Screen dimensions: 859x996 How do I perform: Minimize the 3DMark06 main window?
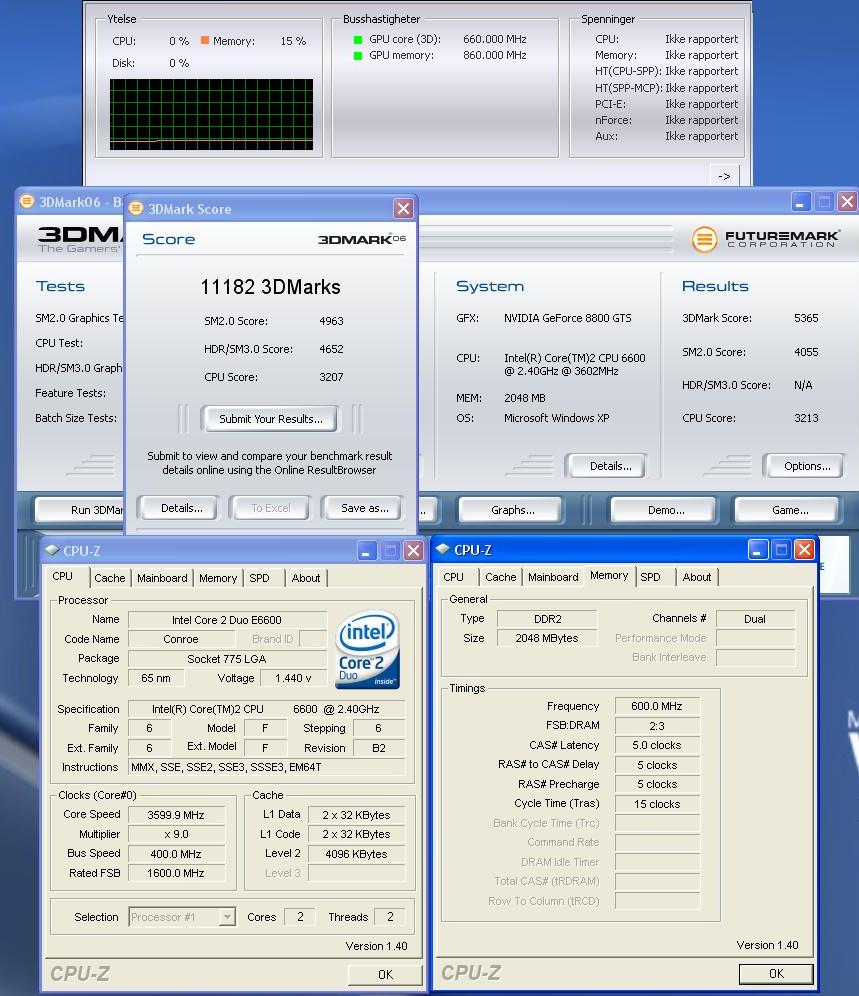pos(801,202)
